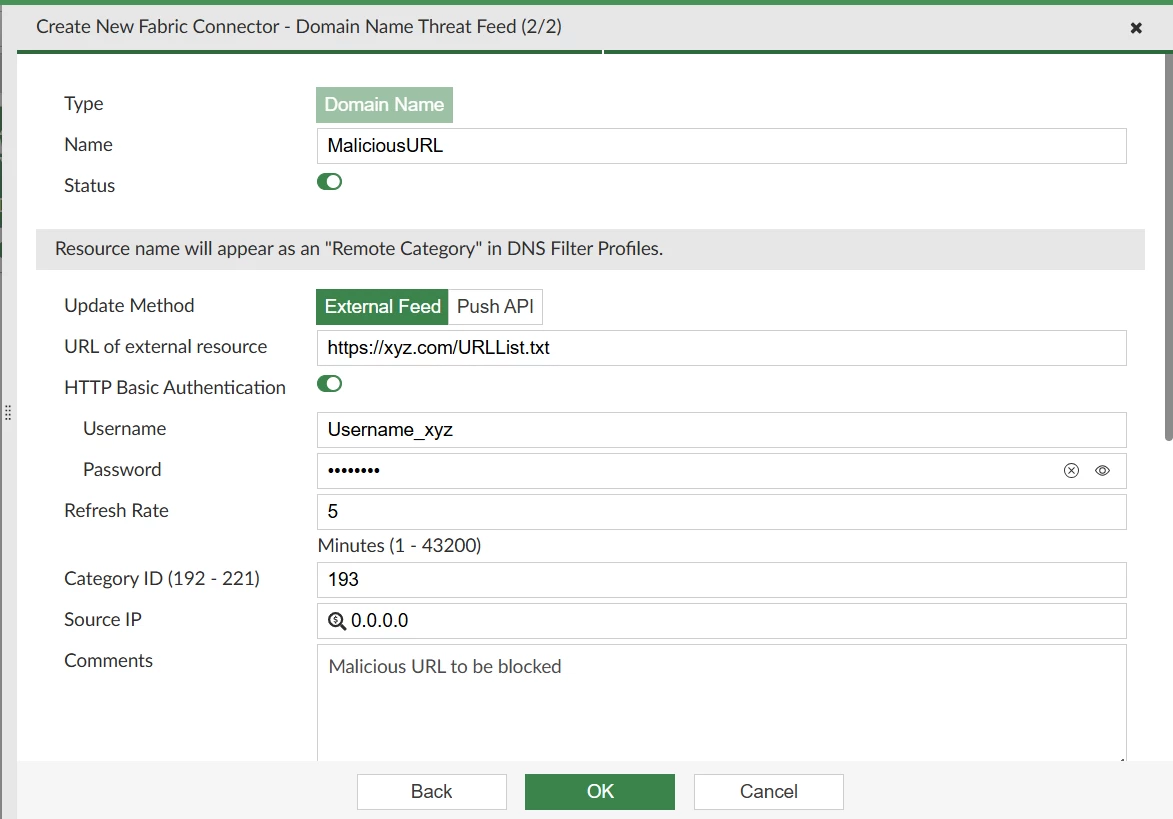1173x819 pixels.
Task: Click the Remote Category info message text
Action: click(x=359, y=249)
